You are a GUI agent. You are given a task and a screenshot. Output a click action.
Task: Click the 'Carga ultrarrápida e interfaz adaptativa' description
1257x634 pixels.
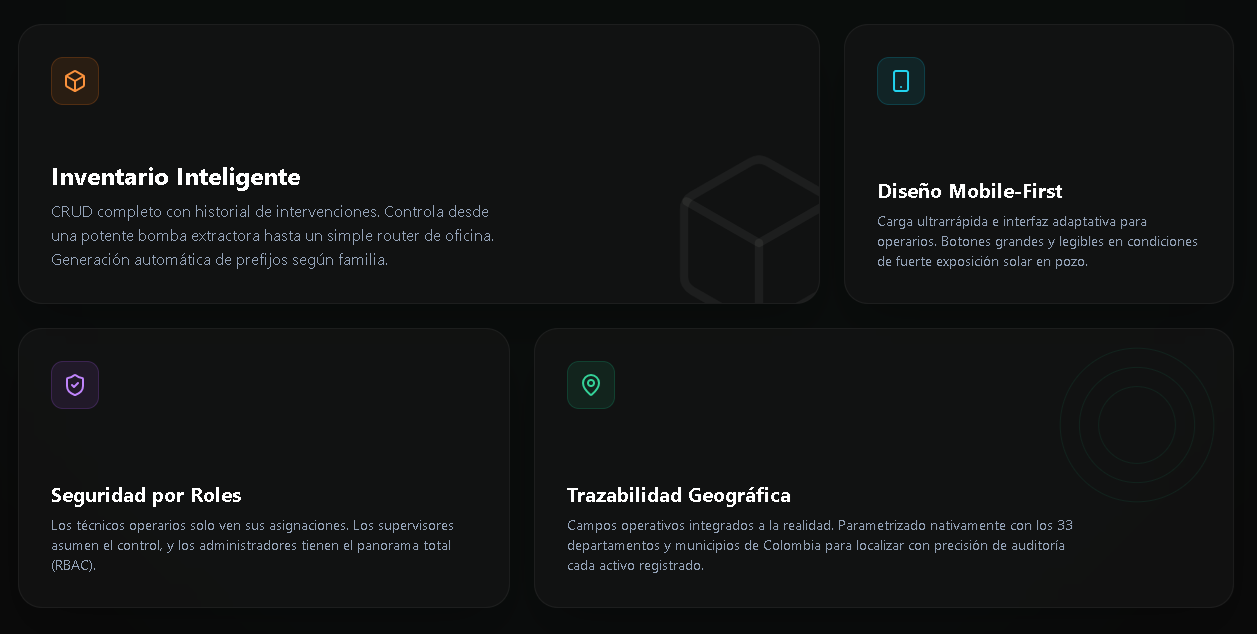1037,241
